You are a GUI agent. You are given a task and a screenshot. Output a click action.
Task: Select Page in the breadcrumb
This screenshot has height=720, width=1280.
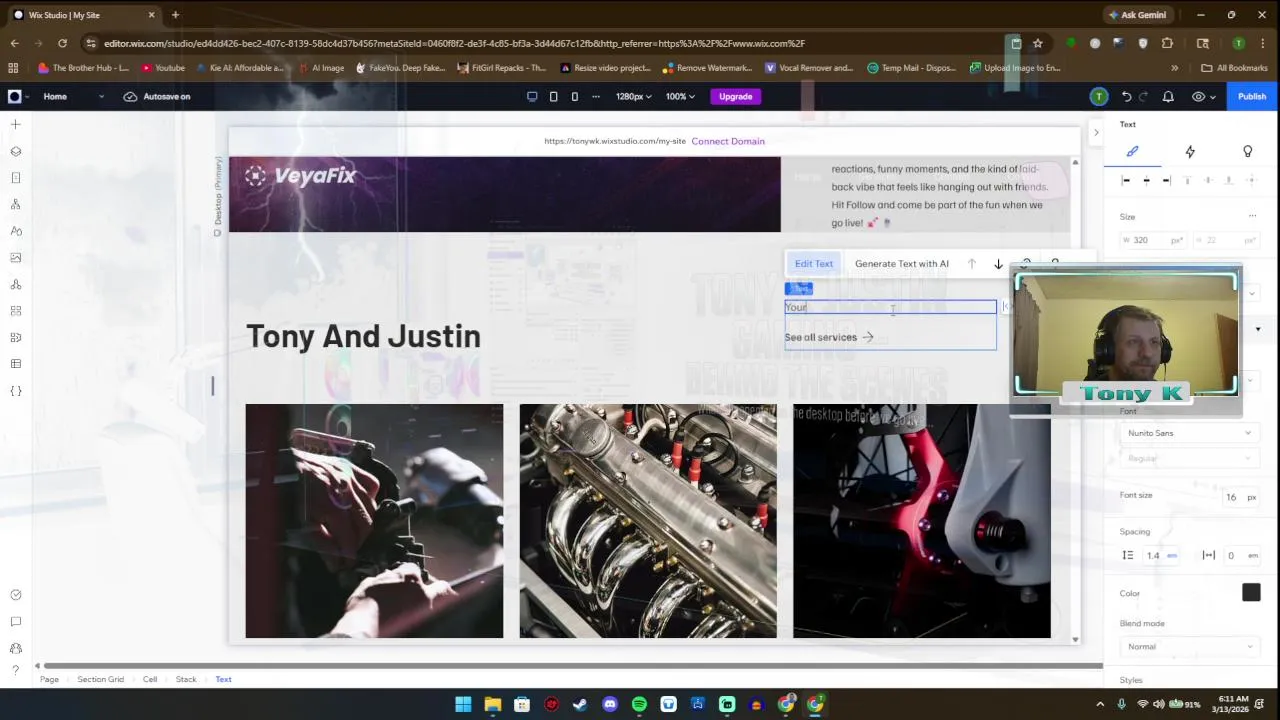pos(49,679)
